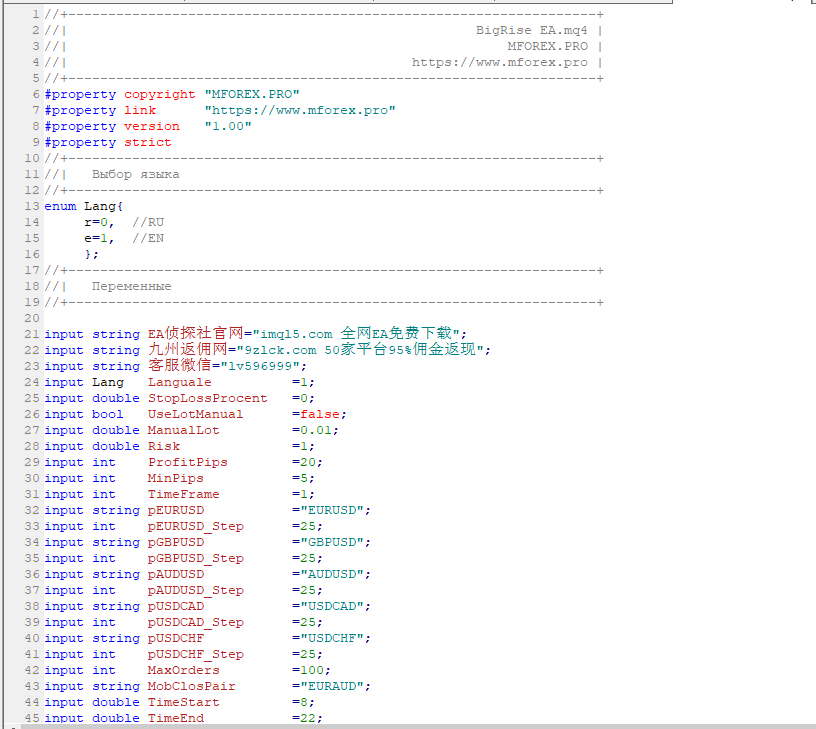Click the //EN comment after e=1

(148, 238)
